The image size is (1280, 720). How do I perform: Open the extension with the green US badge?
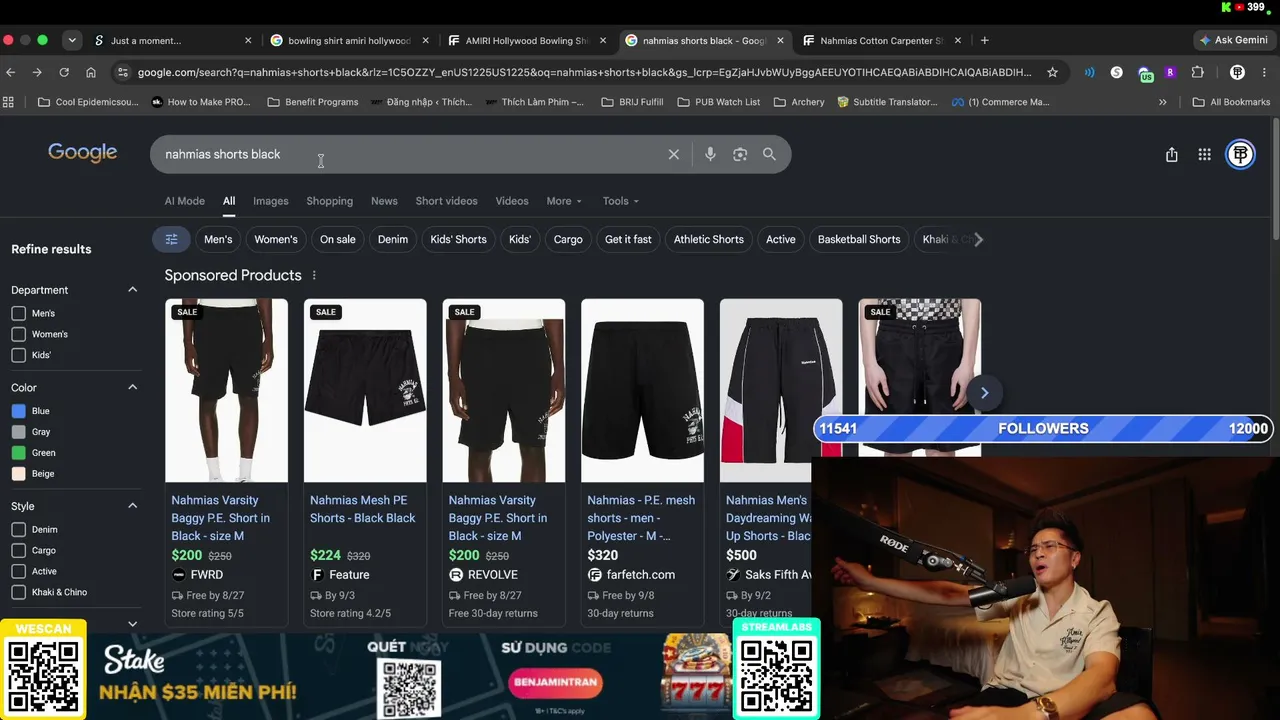[1144, 73]
